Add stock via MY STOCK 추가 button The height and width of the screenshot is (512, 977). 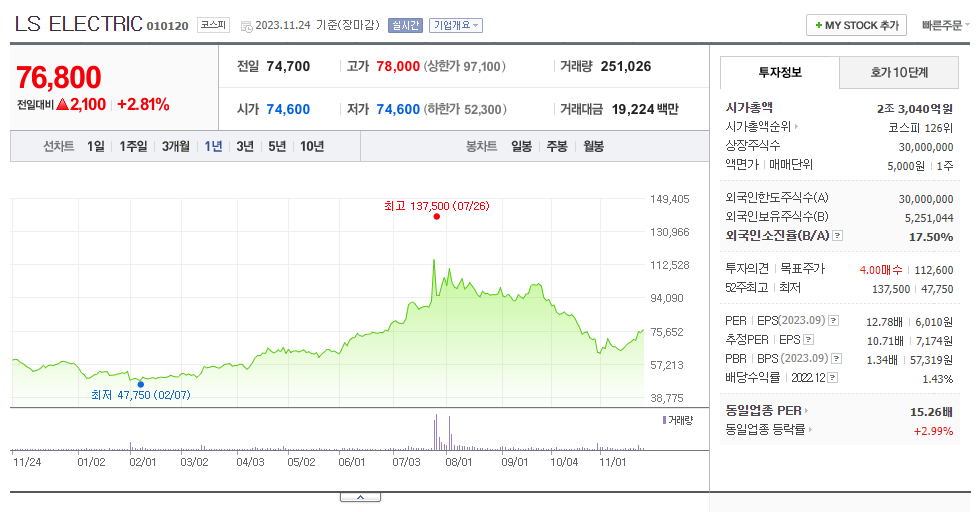[856, 26]
